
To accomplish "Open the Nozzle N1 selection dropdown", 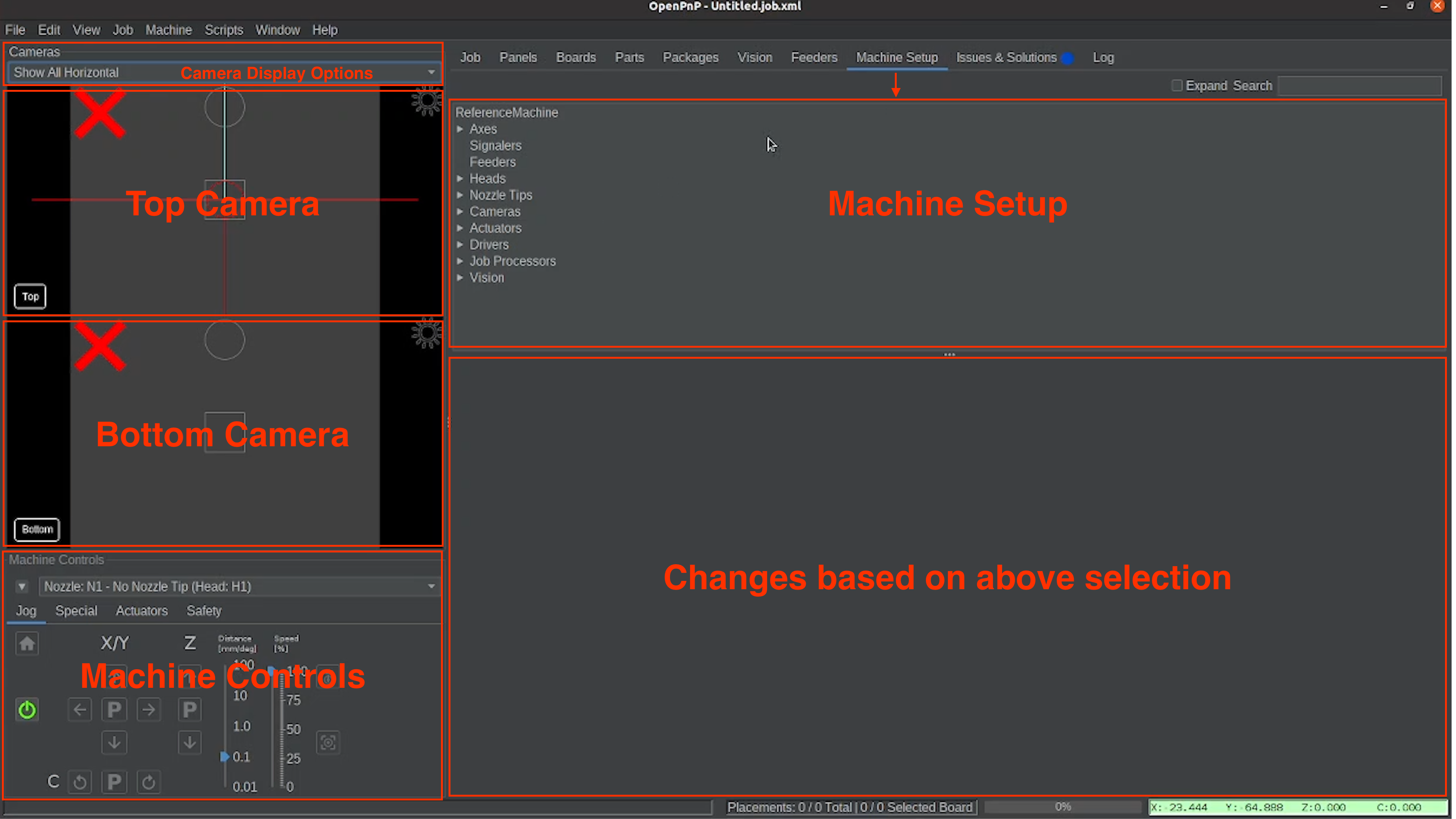I will coord(431,587).
